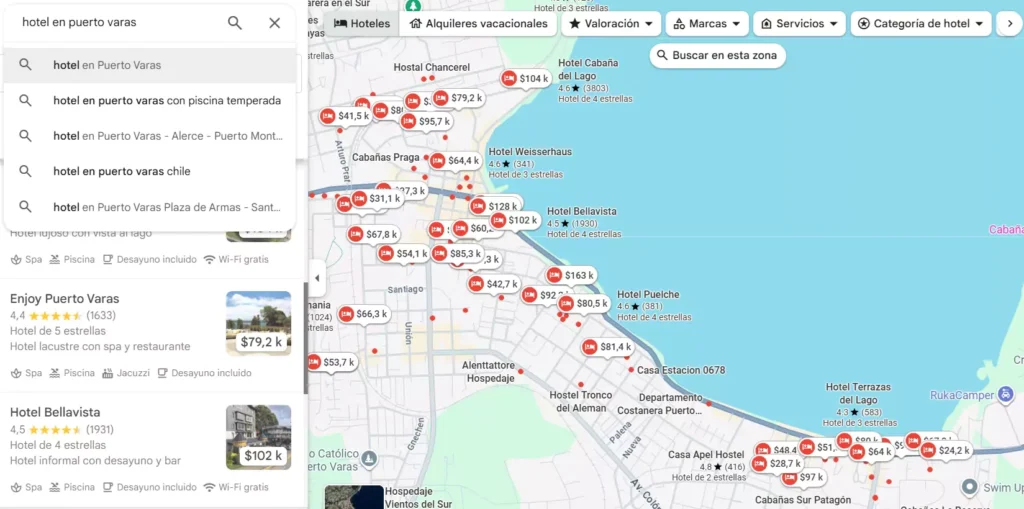Screen dimensions: 1024x509
Task: Open the Categoría de hotel dropdown
Action: [x=921, y=24]
